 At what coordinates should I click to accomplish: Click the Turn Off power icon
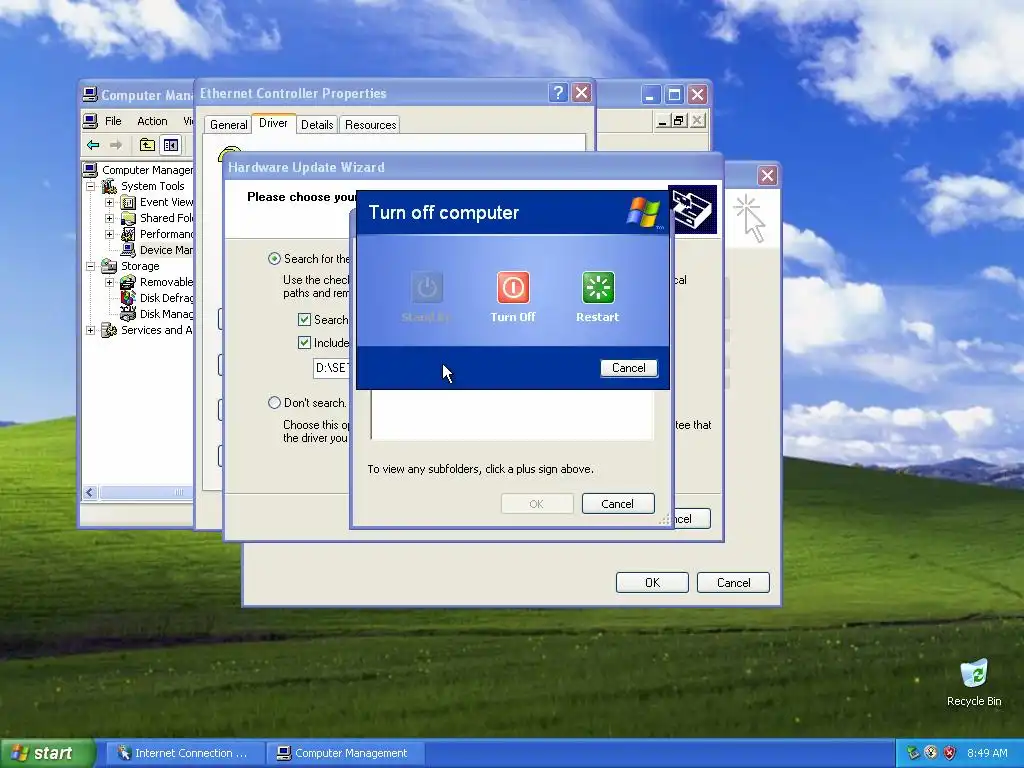pyautogui.click(x=513, y=287)
